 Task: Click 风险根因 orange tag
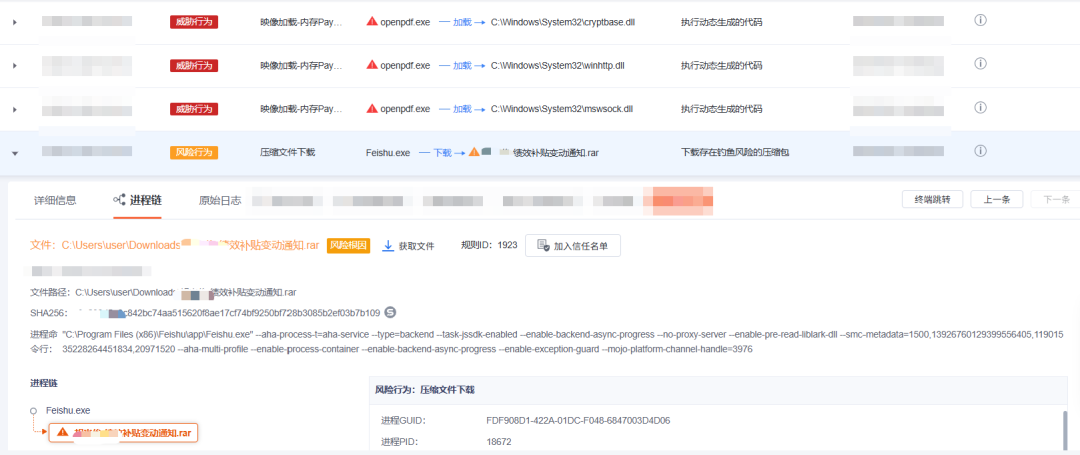tap(349, 245)
